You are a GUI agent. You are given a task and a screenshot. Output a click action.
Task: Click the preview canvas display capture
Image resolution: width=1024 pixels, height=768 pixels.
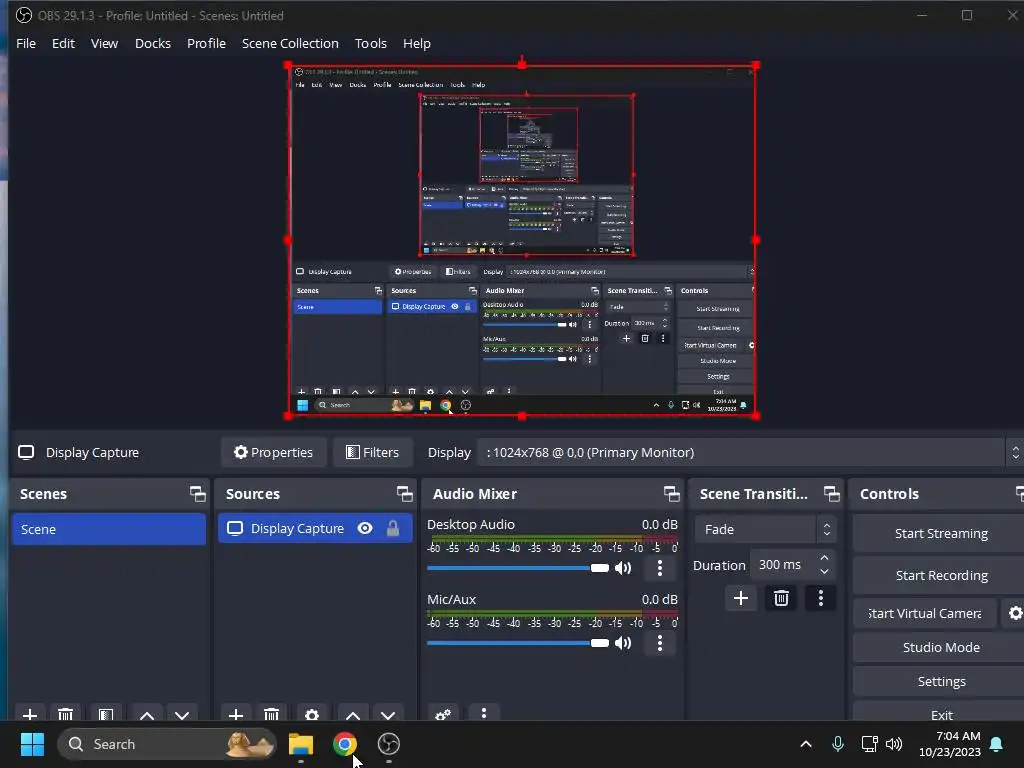(x=522, y=240)
